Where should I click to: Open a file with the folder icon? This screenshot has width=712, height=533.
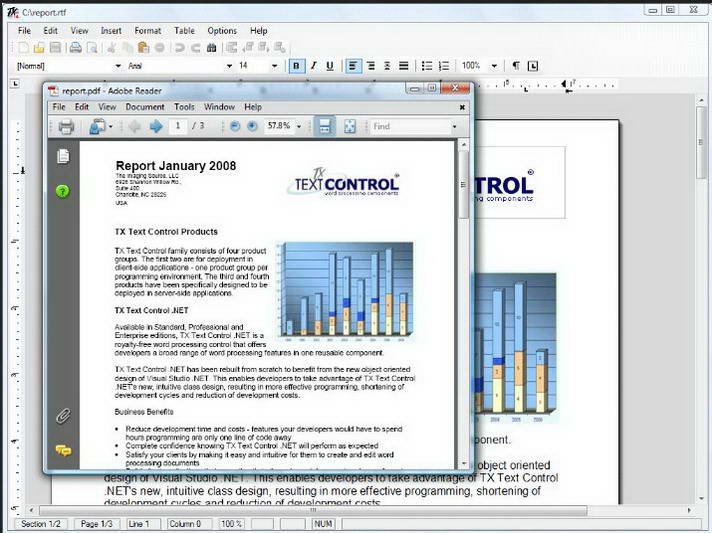(40, 48)
